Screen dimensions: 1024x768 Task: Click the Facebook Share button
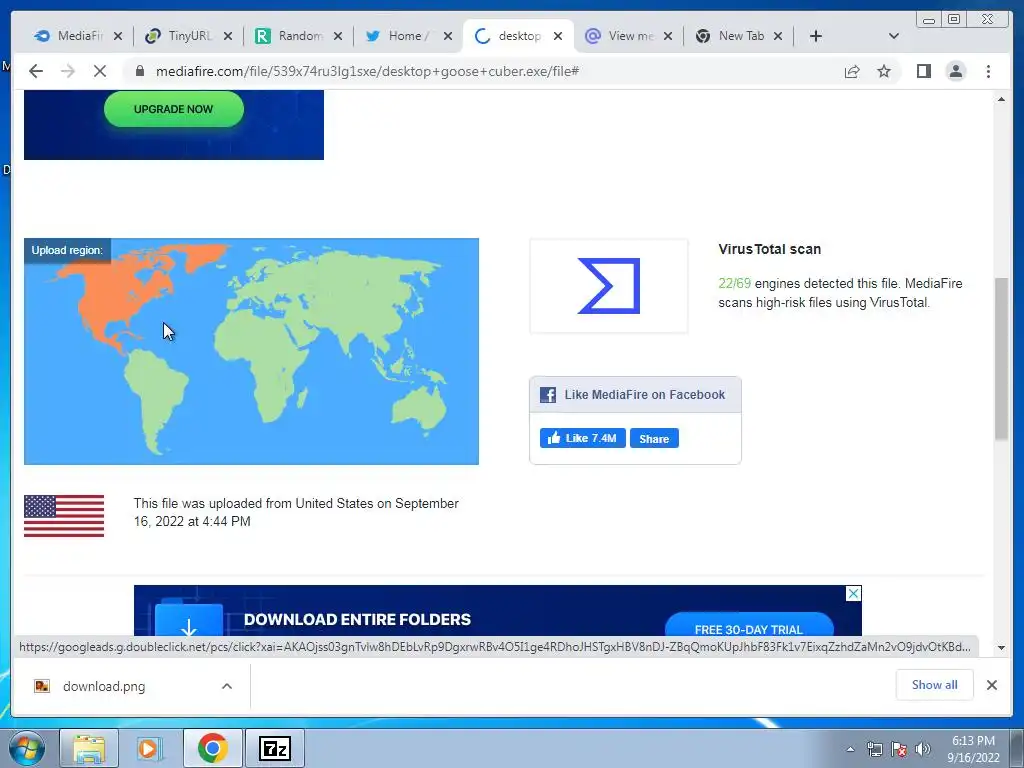654,438
